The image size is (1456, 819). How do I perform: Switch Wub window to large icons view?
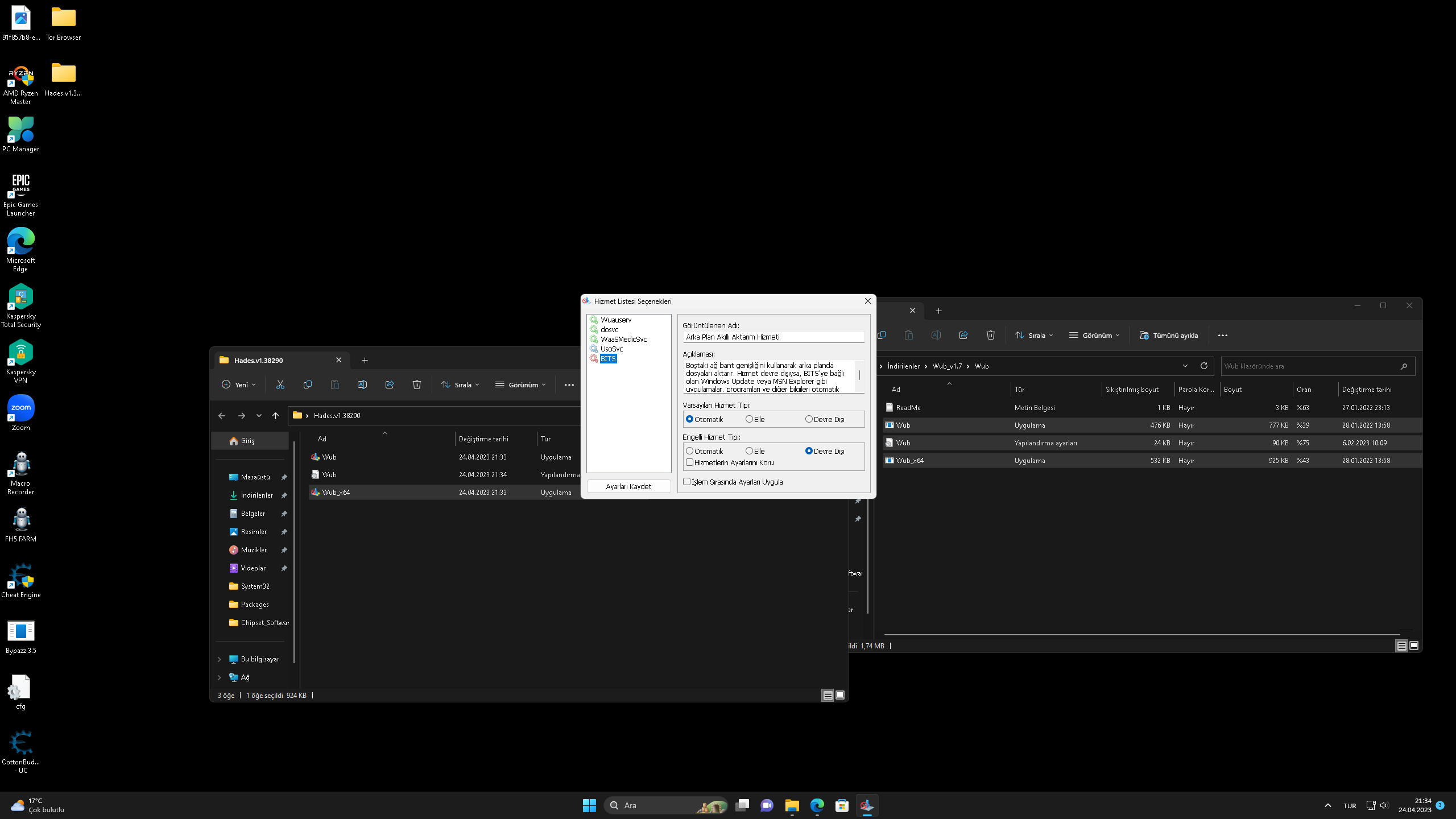[x=1414, y=646]
